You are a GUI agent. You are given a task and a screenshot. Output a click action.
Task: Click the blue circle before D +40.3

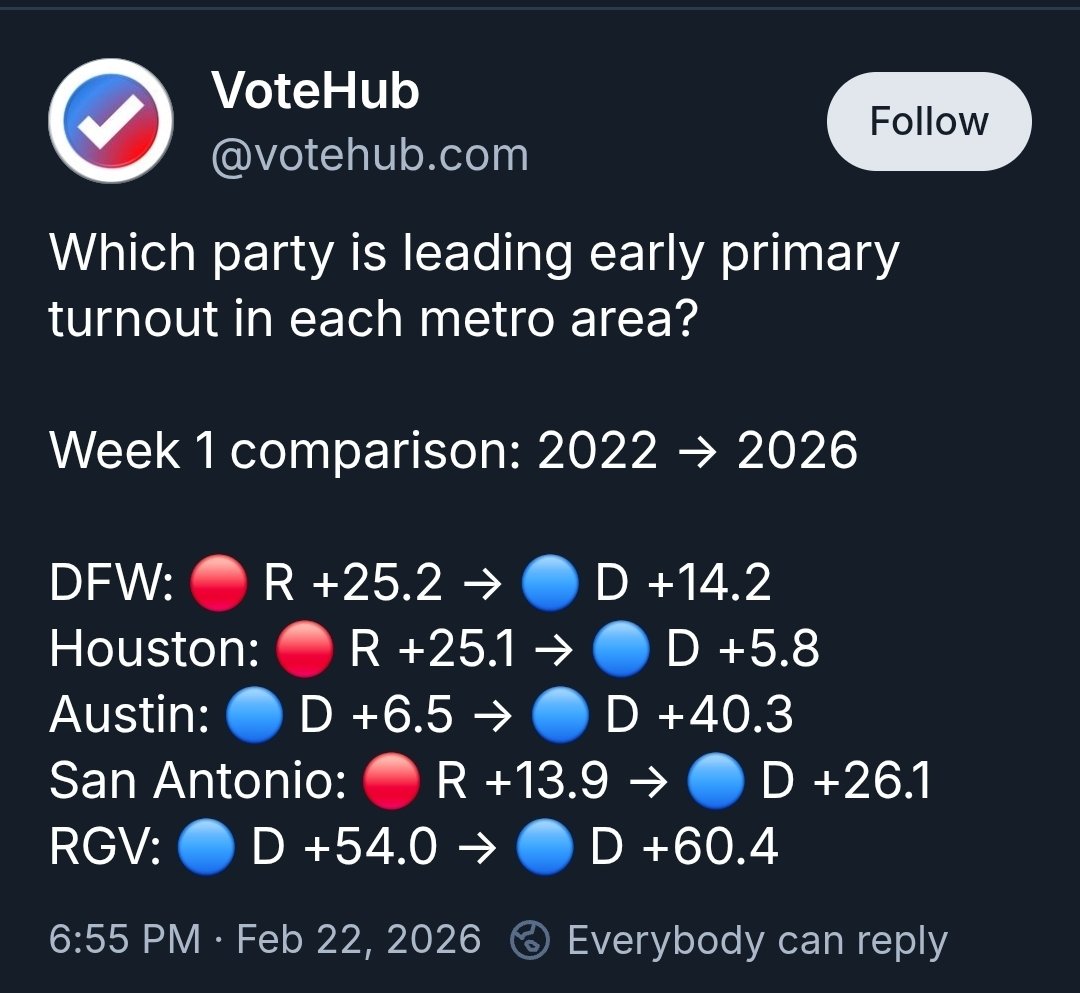pos(560,716)
